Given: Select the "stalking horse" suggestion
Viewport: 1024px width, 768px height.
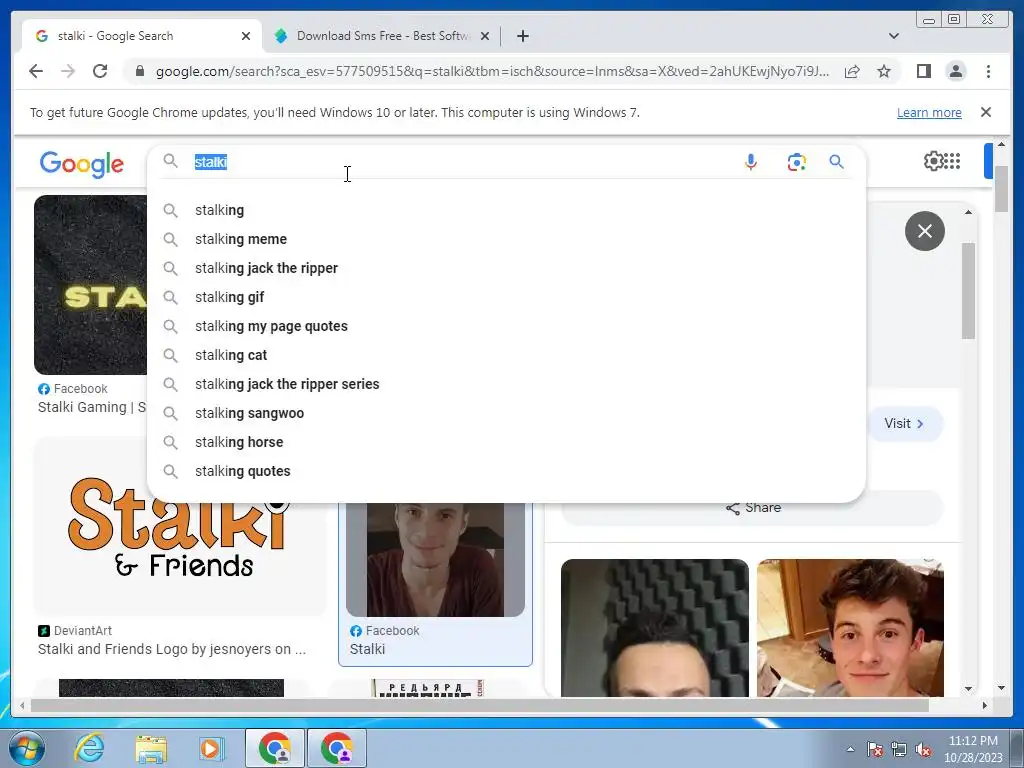Looking at the screenshot, I should 506,442.
